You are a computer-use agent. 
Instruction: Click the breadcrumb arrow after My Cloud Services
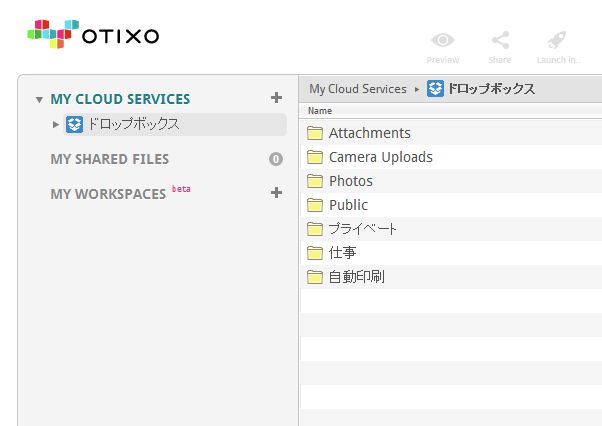(x=417, y=89)
